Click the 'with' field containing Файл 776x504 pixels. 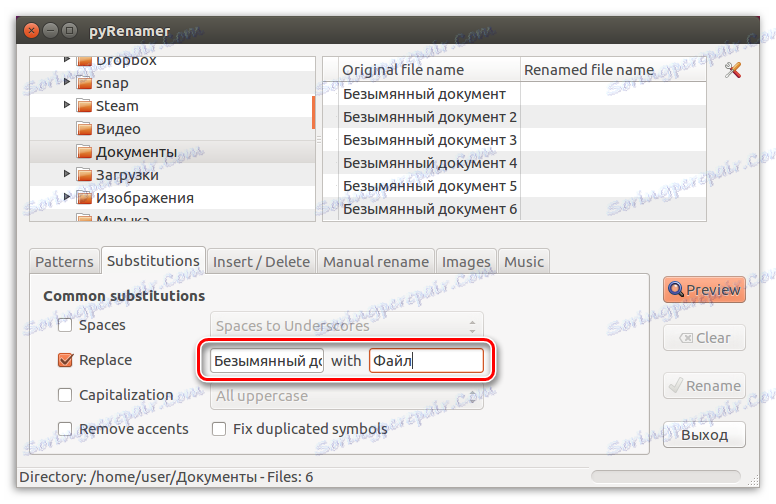click(x=426, y=360)
